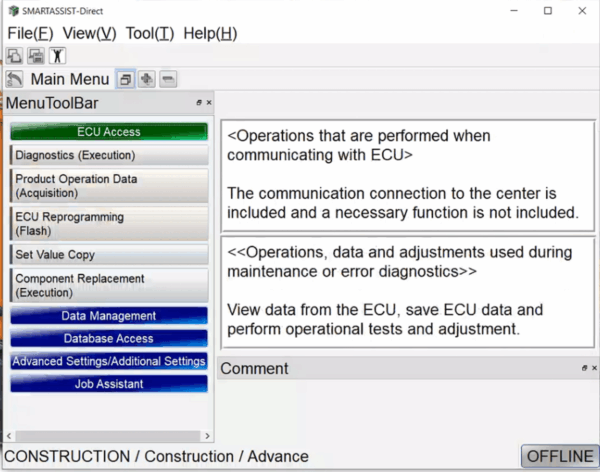Click the toolbar icon showing a person figure
The width and height of the screenshot is (600, 472).
click(x=56, y=55)
